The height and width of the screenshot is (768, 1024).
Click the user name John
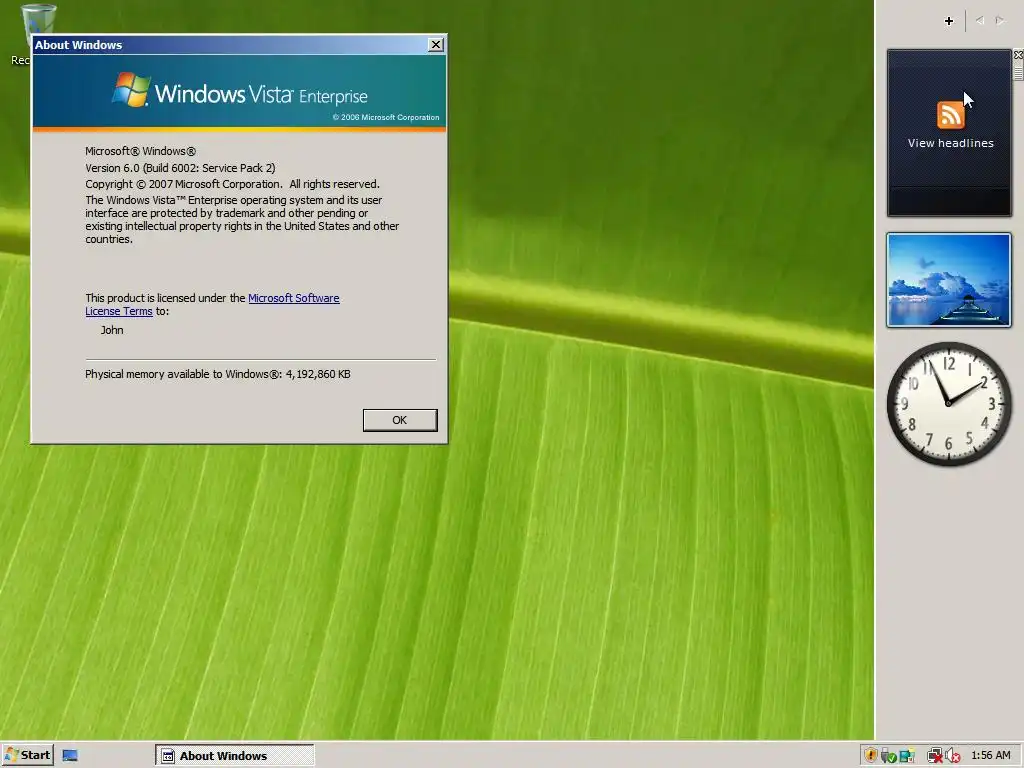tap(112, 330)
